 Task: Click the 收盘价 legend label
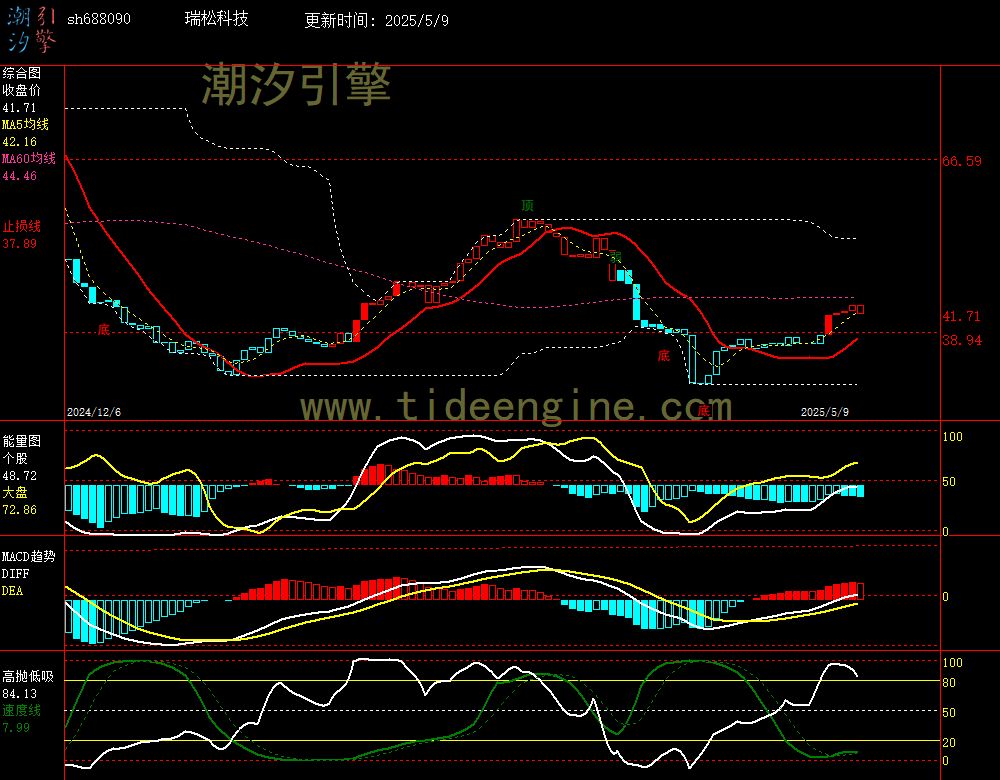point(21,91)
